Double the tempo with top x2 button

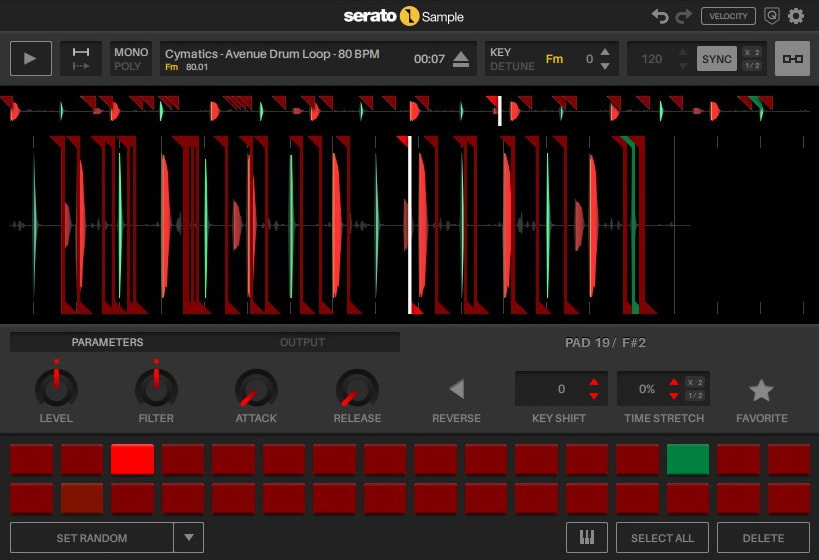[x=752, y=52]
